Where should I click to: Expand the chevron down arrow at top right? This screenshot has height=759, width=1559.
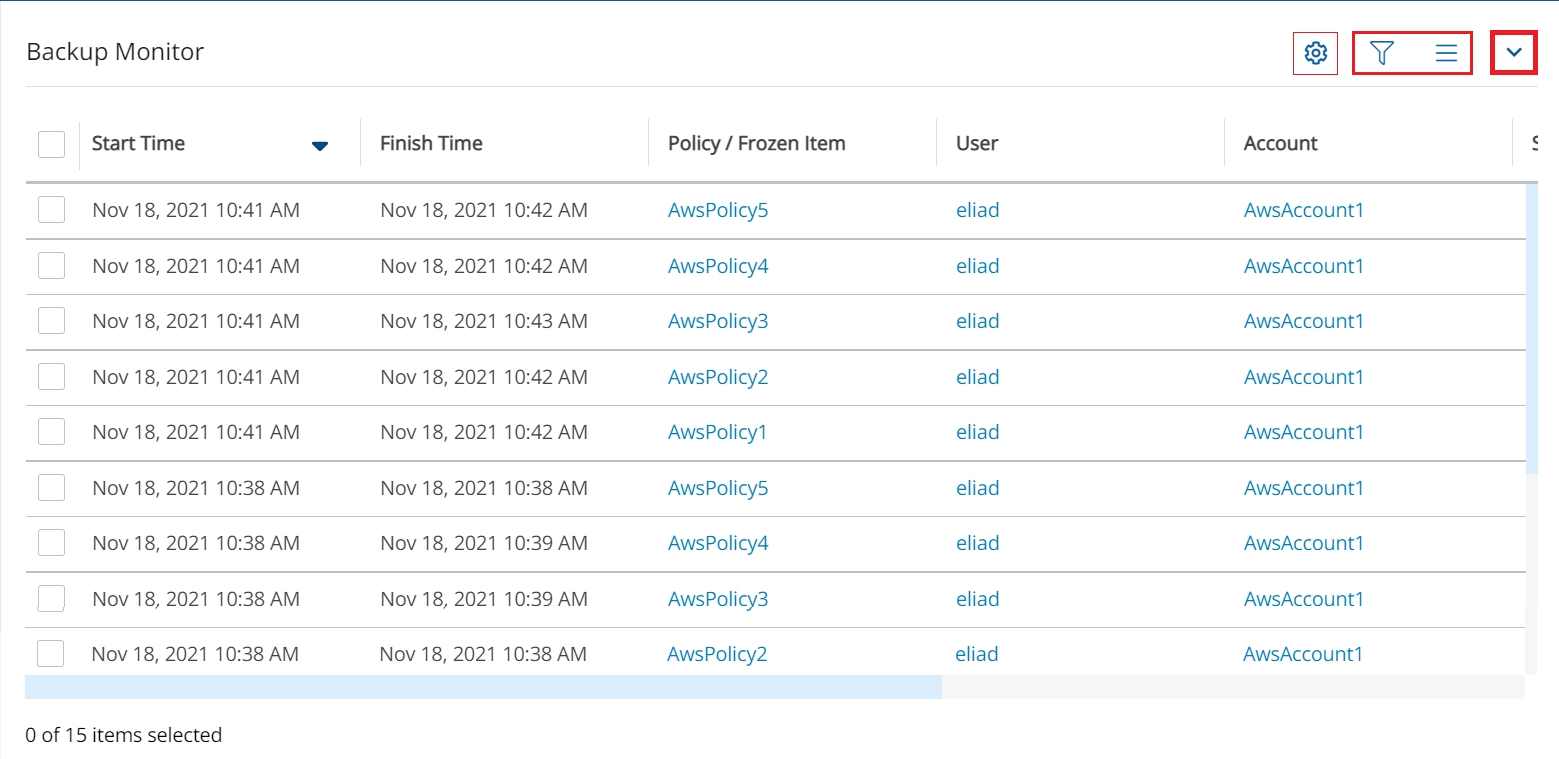[1514, 53]
